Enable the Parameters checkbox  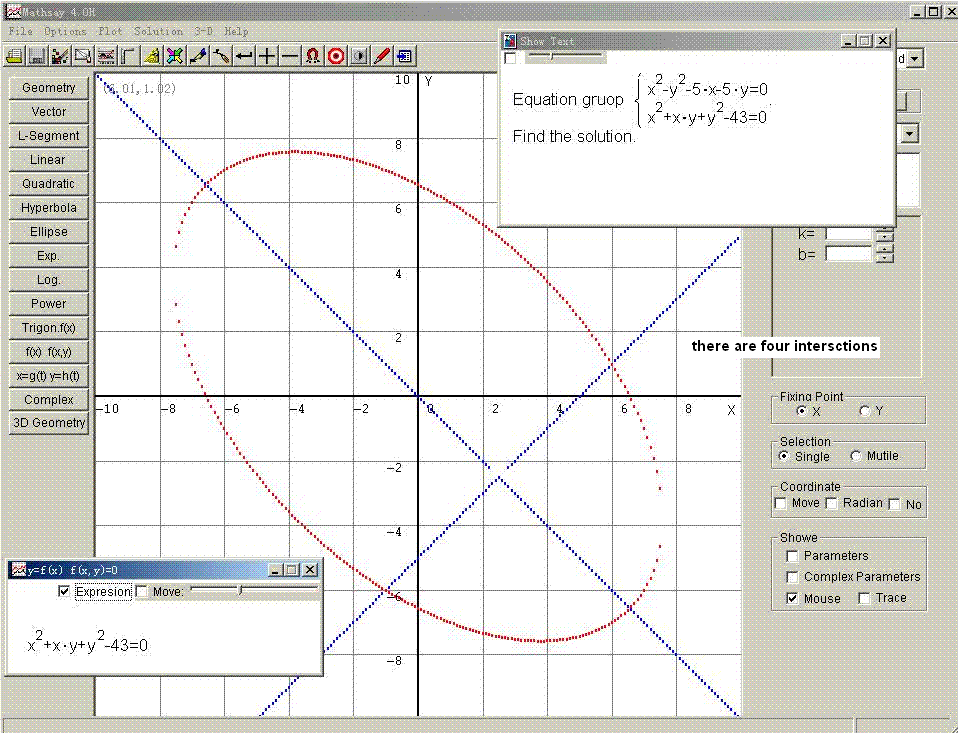(792, 556)
